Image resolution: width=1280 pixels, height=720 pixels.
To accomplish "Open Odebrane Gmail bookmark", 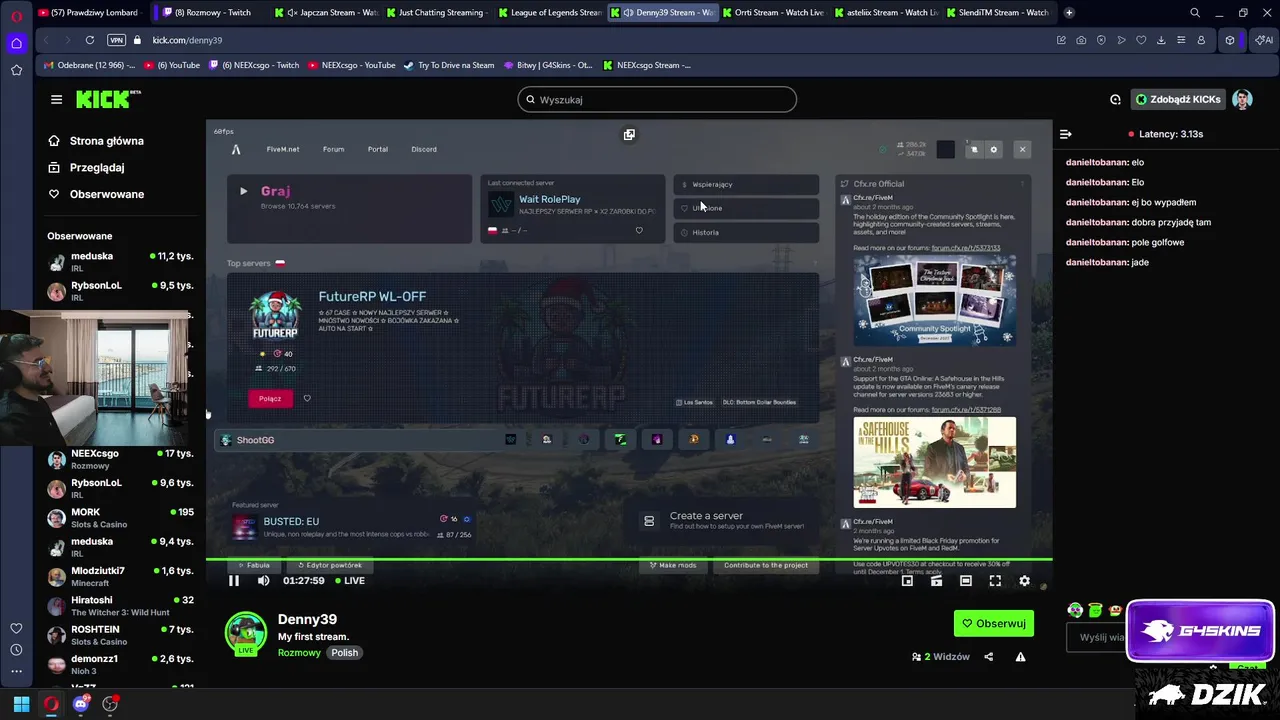I will pos(90,65).
